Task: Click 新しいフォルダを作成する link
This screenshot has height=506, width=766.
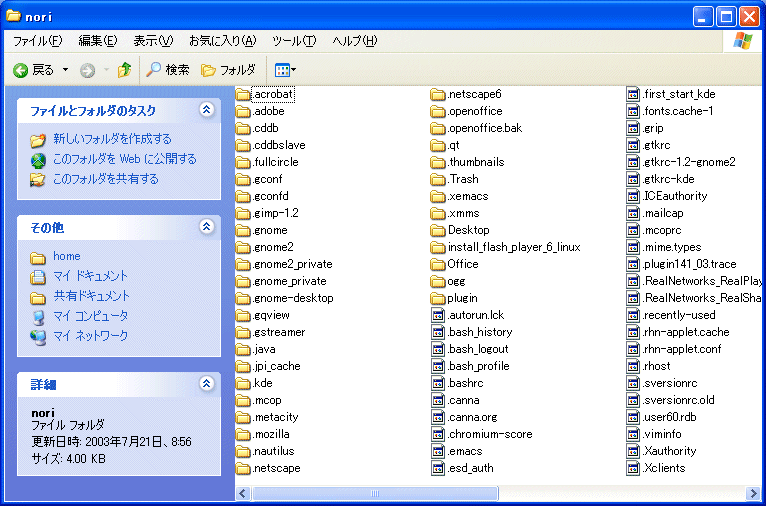Action: [x=112, y=139]
